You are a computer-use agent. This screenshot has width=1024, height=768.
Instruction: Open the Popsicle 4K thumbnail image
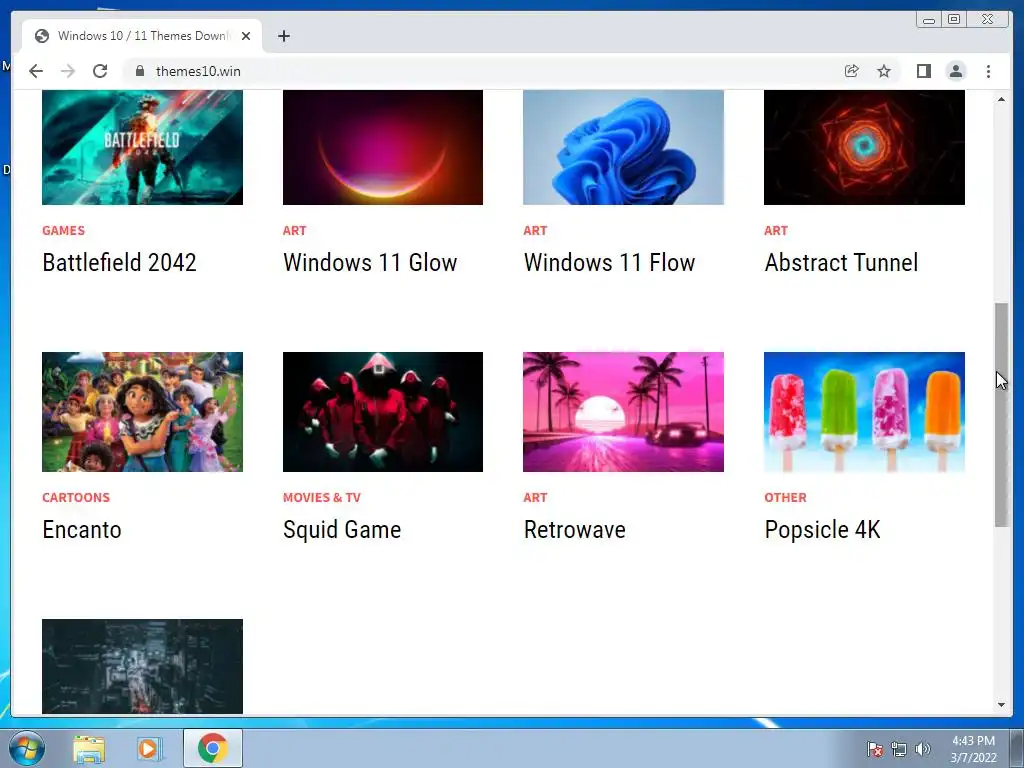[x=864, y=412]
